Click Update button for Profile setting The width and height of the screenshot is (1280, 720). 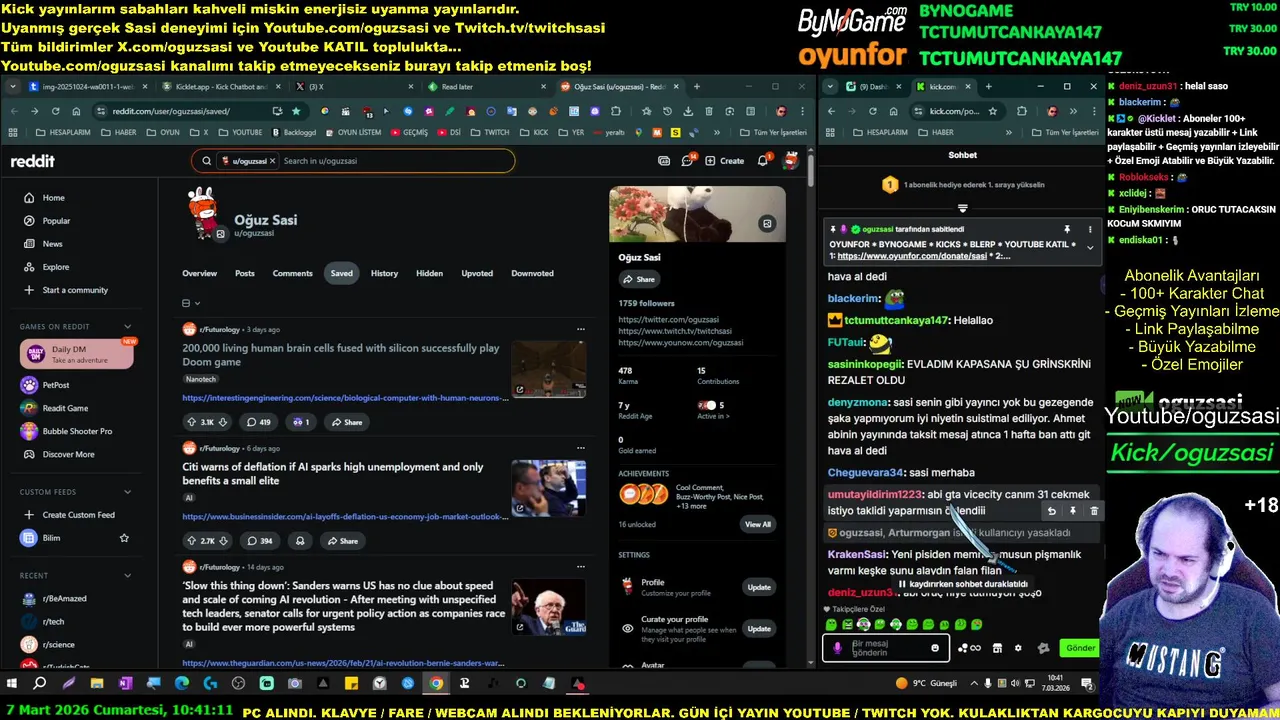(x=759, y=587)
